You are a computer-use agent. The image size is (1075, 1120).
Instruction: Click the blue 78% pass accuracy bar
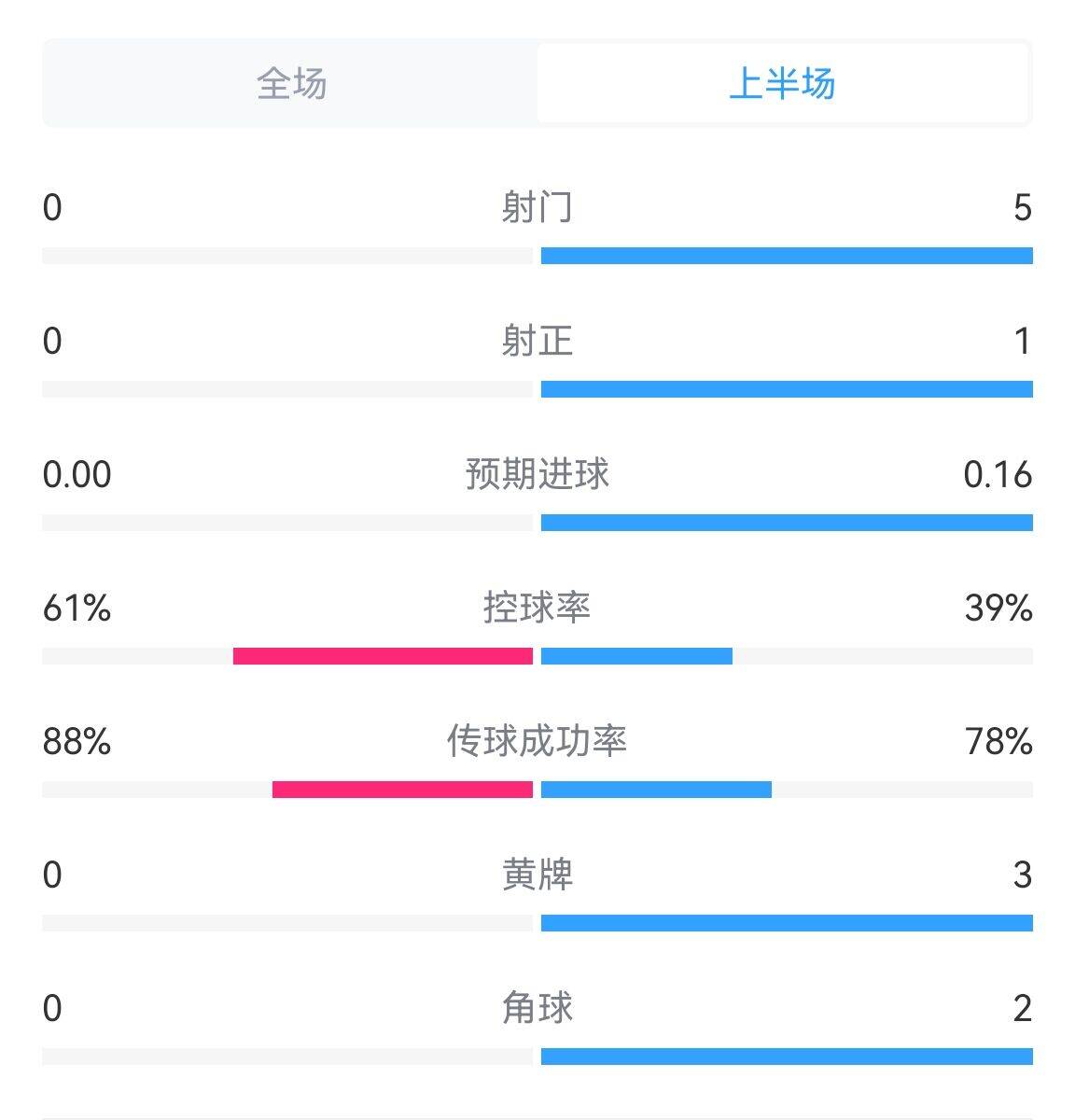click(x=656, y=790)
